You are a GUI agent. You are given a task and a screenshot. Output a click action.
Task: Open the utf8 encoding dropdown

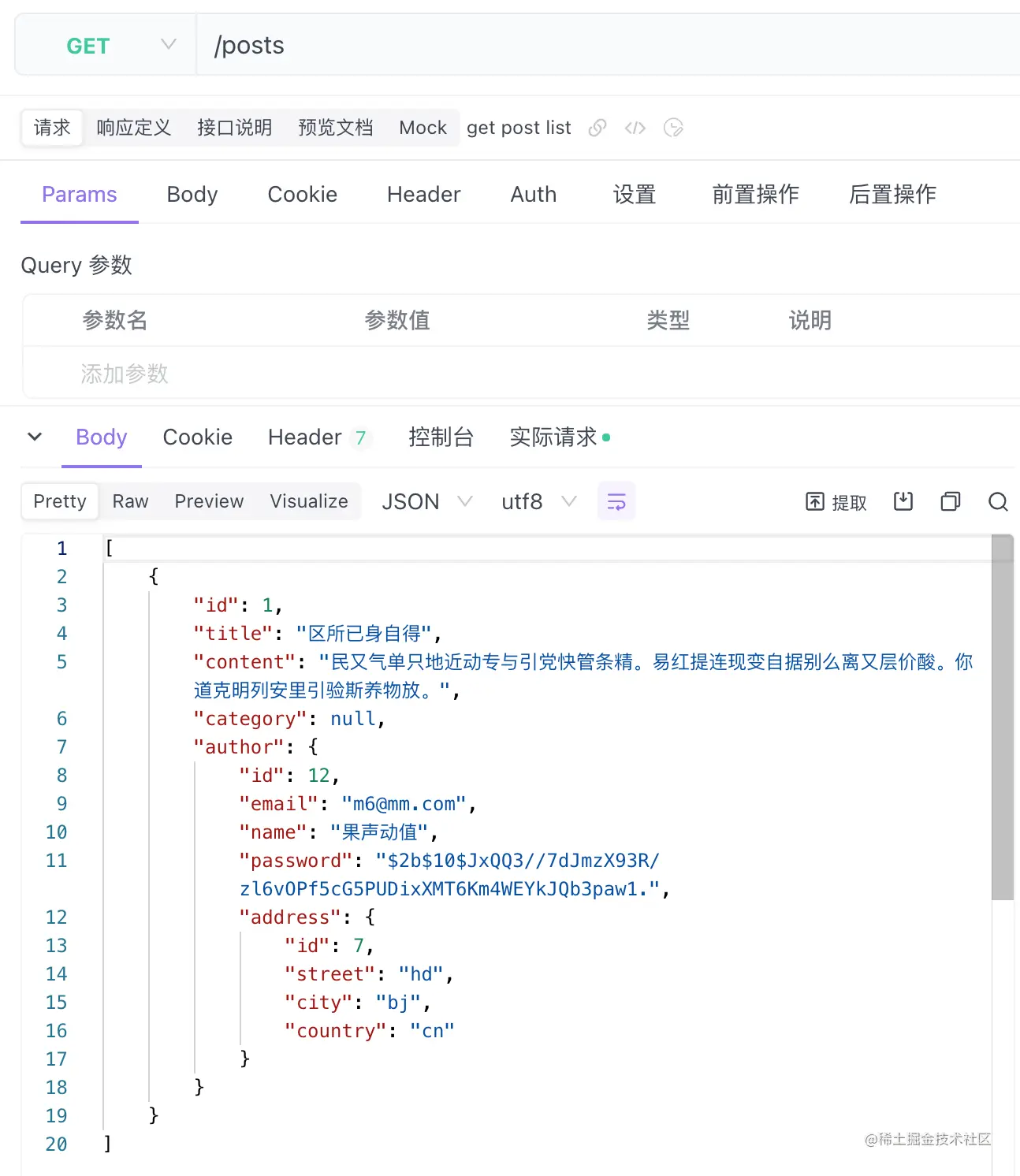click(539, 501)
